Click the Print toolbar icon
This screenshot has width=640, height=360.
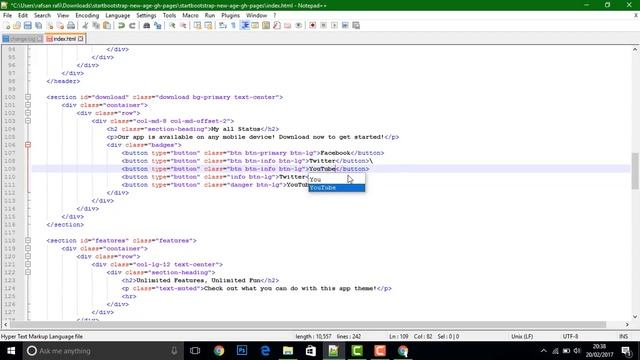point(71,25)
